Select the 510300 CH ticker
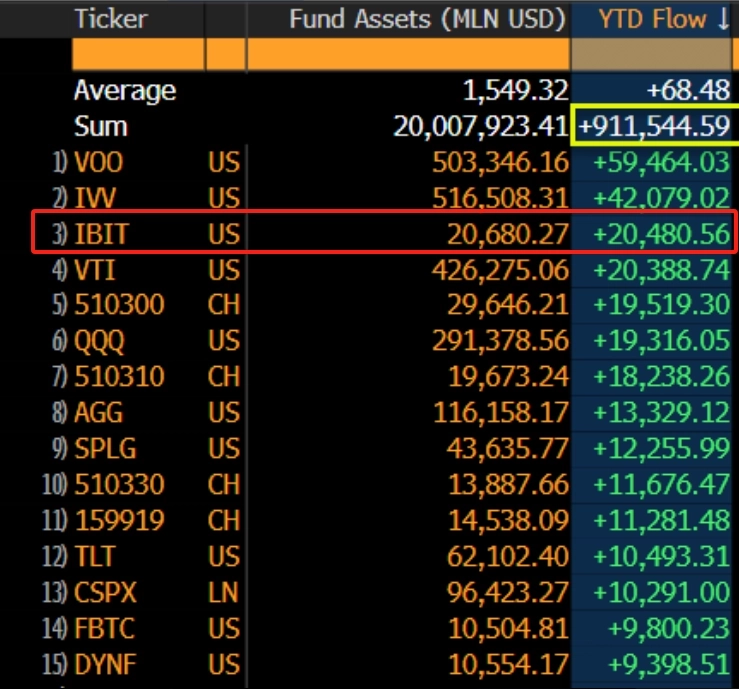This screenshot has width=739, height=689. (119, 306)
